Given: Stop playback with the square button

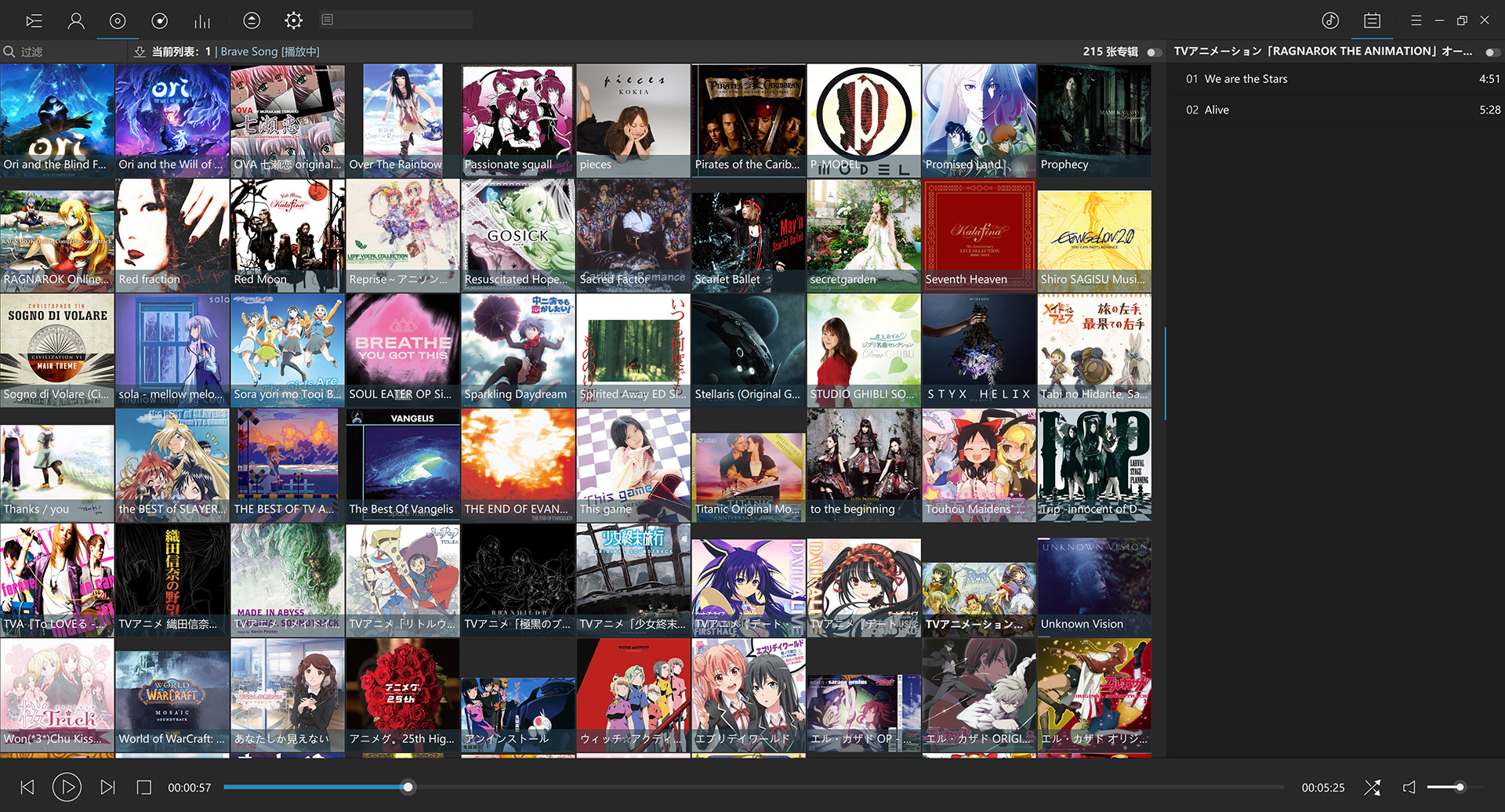Looking at the screenshot, I should pyautogui.click(x=143, y=787).
